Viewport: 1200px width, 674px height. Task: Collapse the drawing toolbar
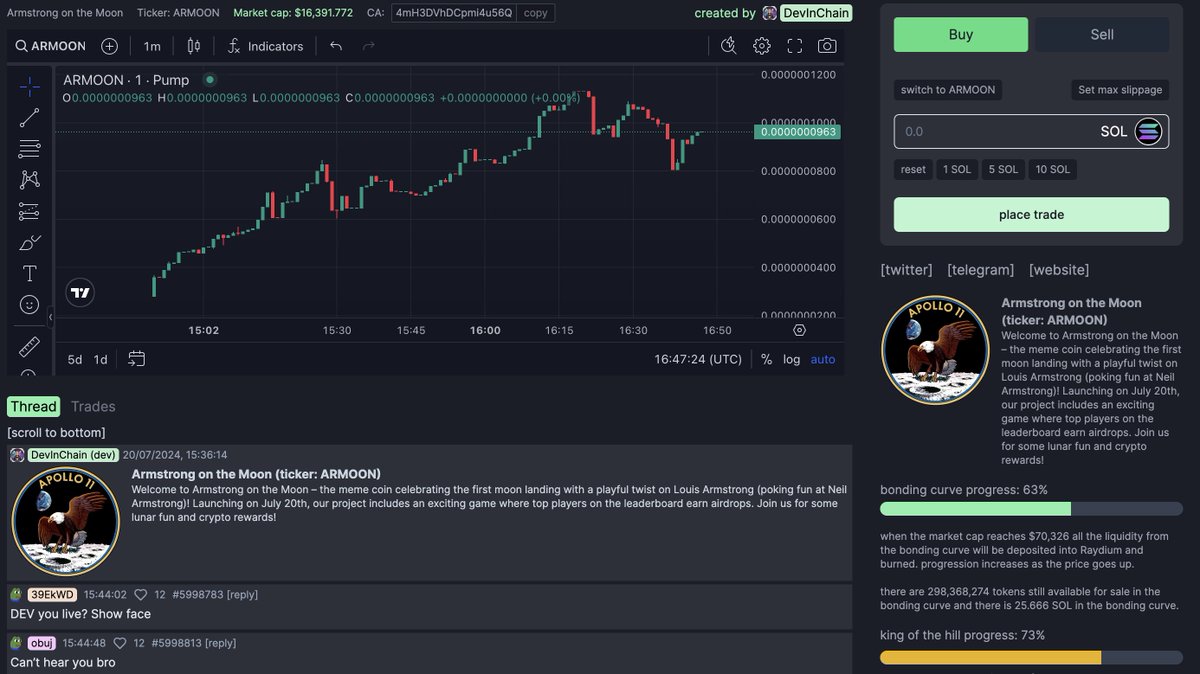[50, 317]
